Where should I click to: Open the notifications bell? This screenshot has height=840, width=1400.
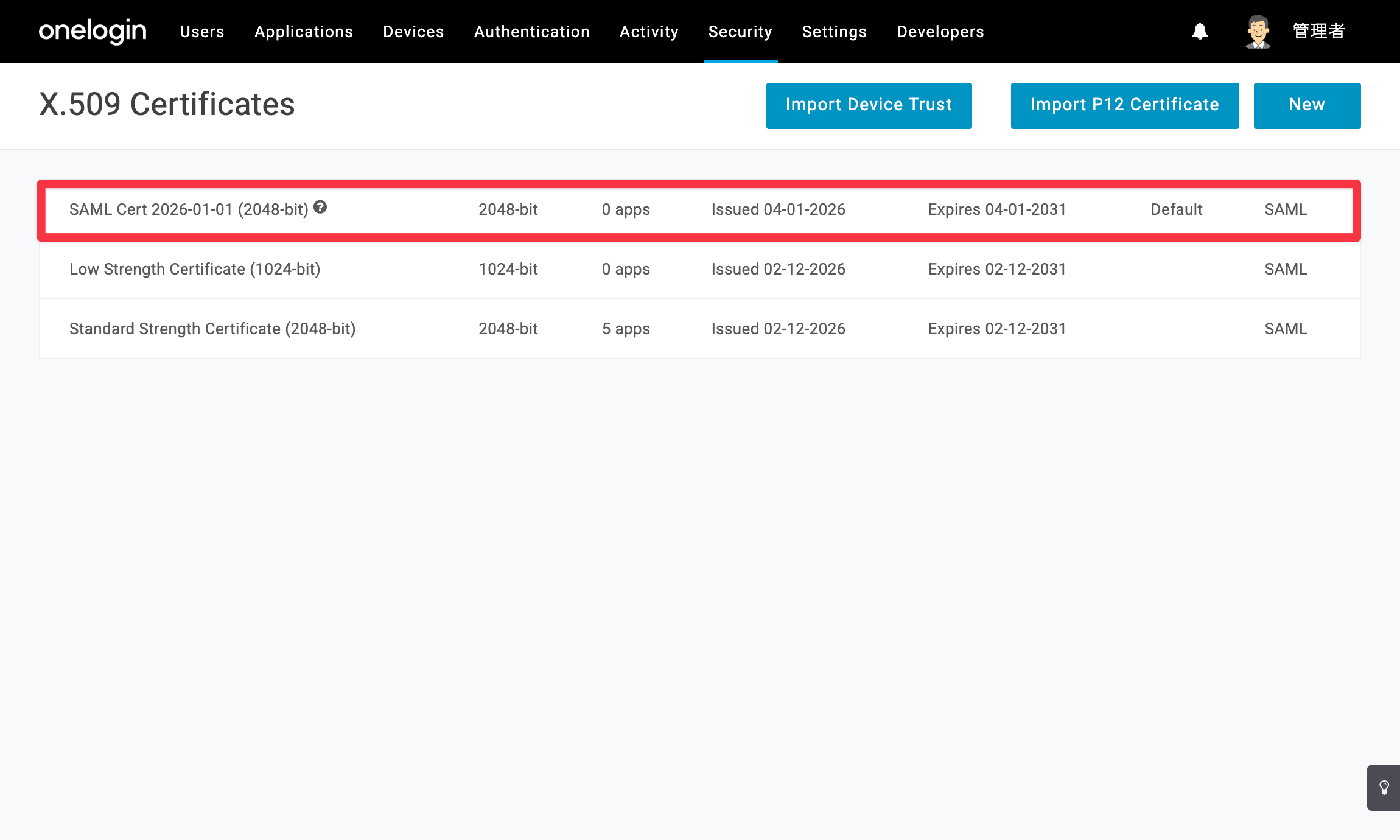(x=1200, y=32)
